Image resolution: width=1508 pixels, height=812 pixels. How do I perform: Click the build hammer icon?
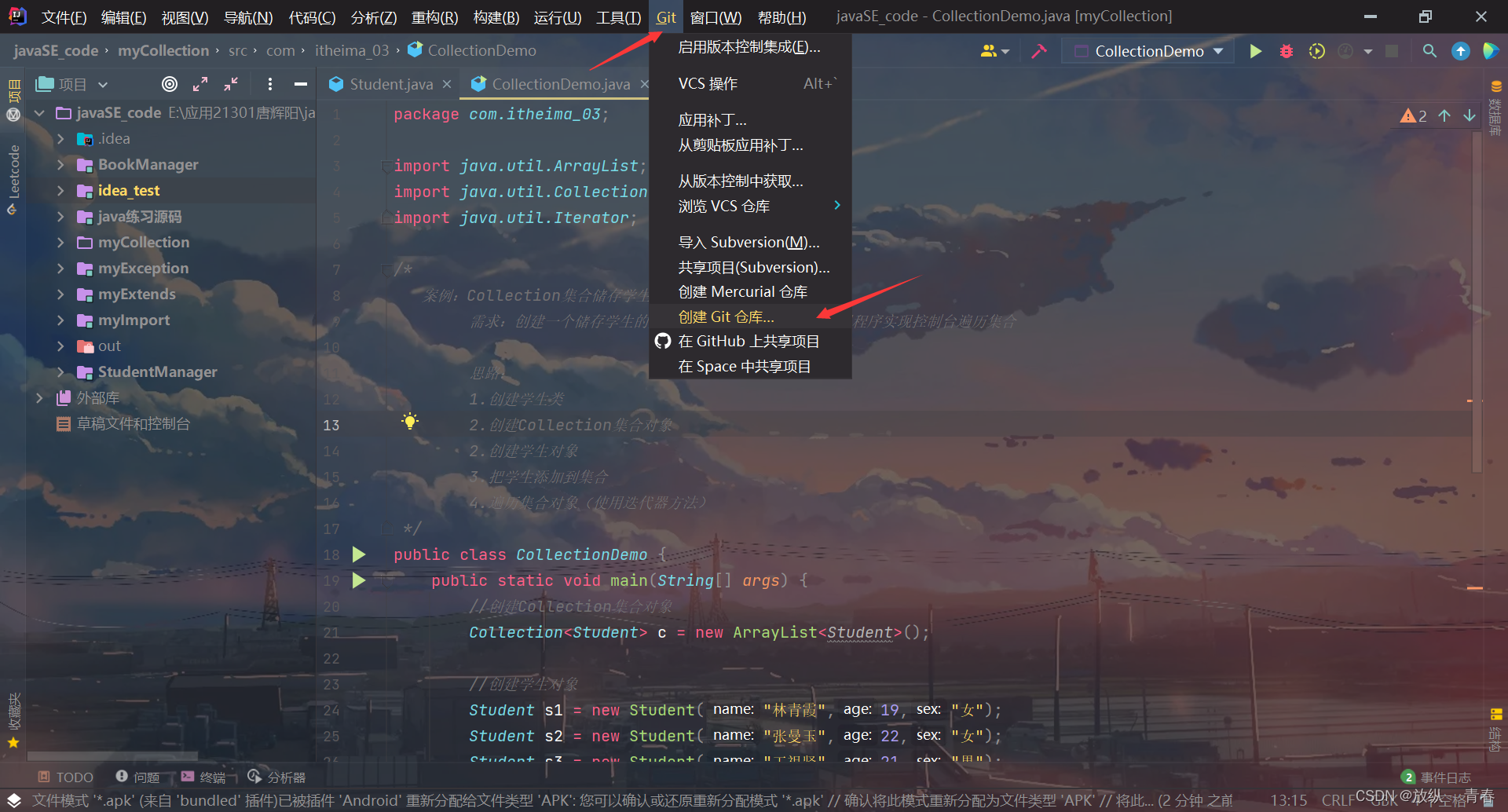pyautogui.click(x=1038, y=51)
